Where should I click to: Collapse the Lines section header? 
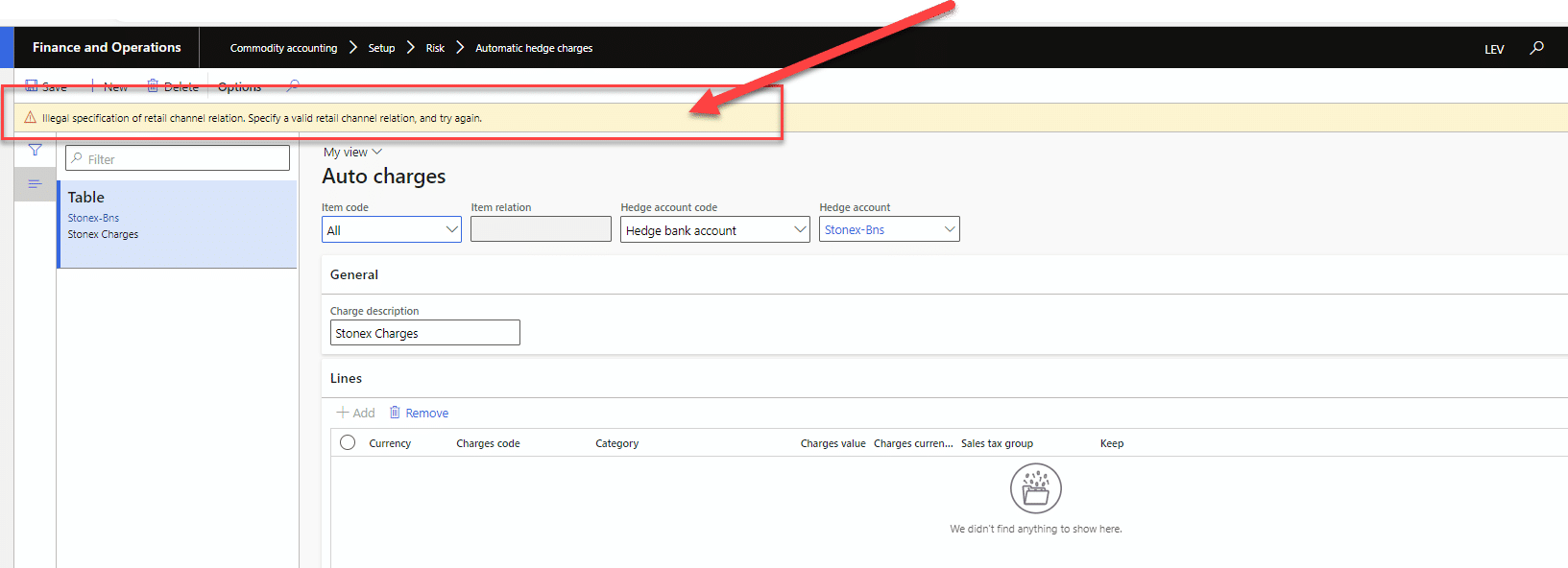346,378
